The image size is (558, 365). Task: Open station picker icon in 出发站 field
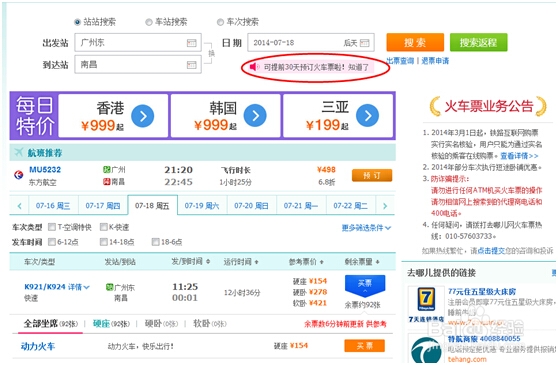[x=191, y=43]
